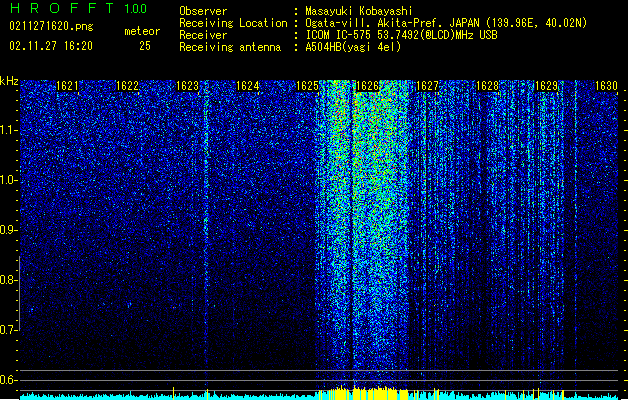Click the Receiver label
Viewport: 629px width, 400px height.
click(x=203, y=35)
